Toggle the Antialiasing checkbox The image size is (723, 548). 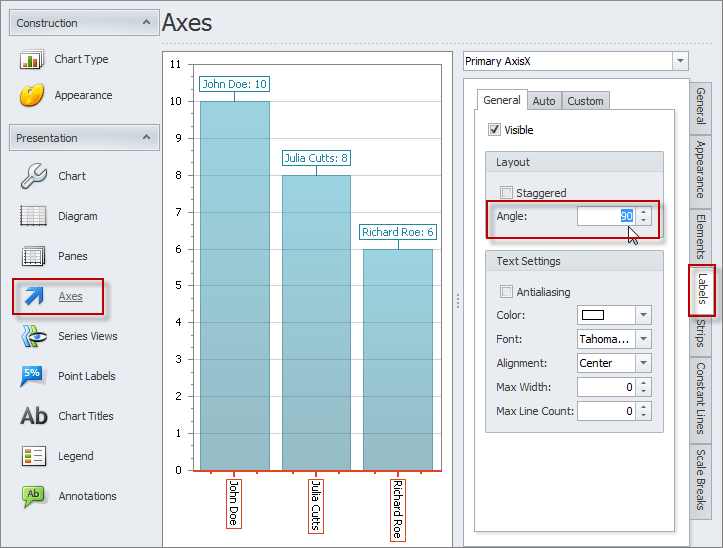(507, 292)
